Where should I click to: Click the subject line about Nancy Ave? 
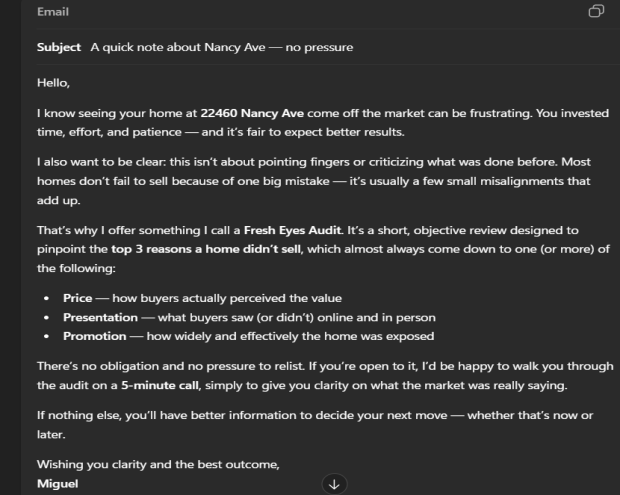[221, 48]
